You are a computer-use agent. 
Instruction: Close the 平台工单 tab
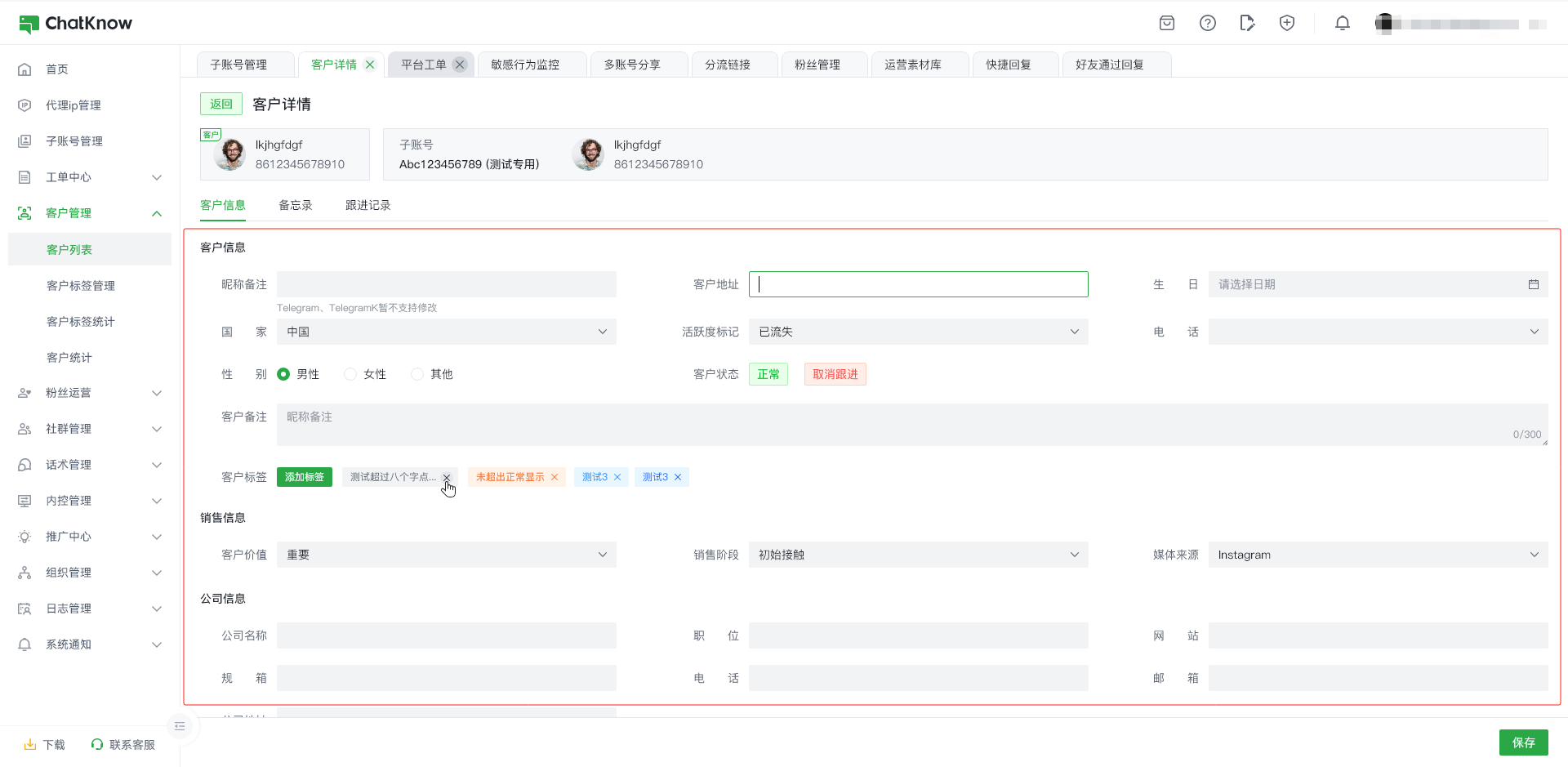tap(460, 65)
